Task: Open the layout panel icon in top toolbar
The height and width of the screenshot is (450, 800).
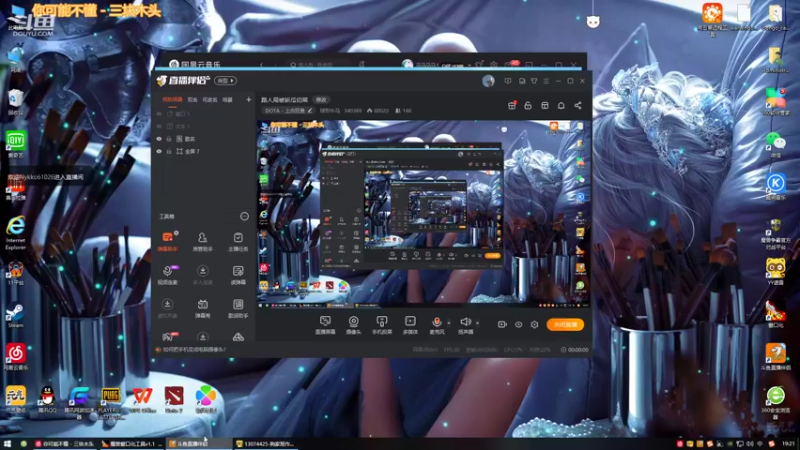Action: click(x=545, y=105)
